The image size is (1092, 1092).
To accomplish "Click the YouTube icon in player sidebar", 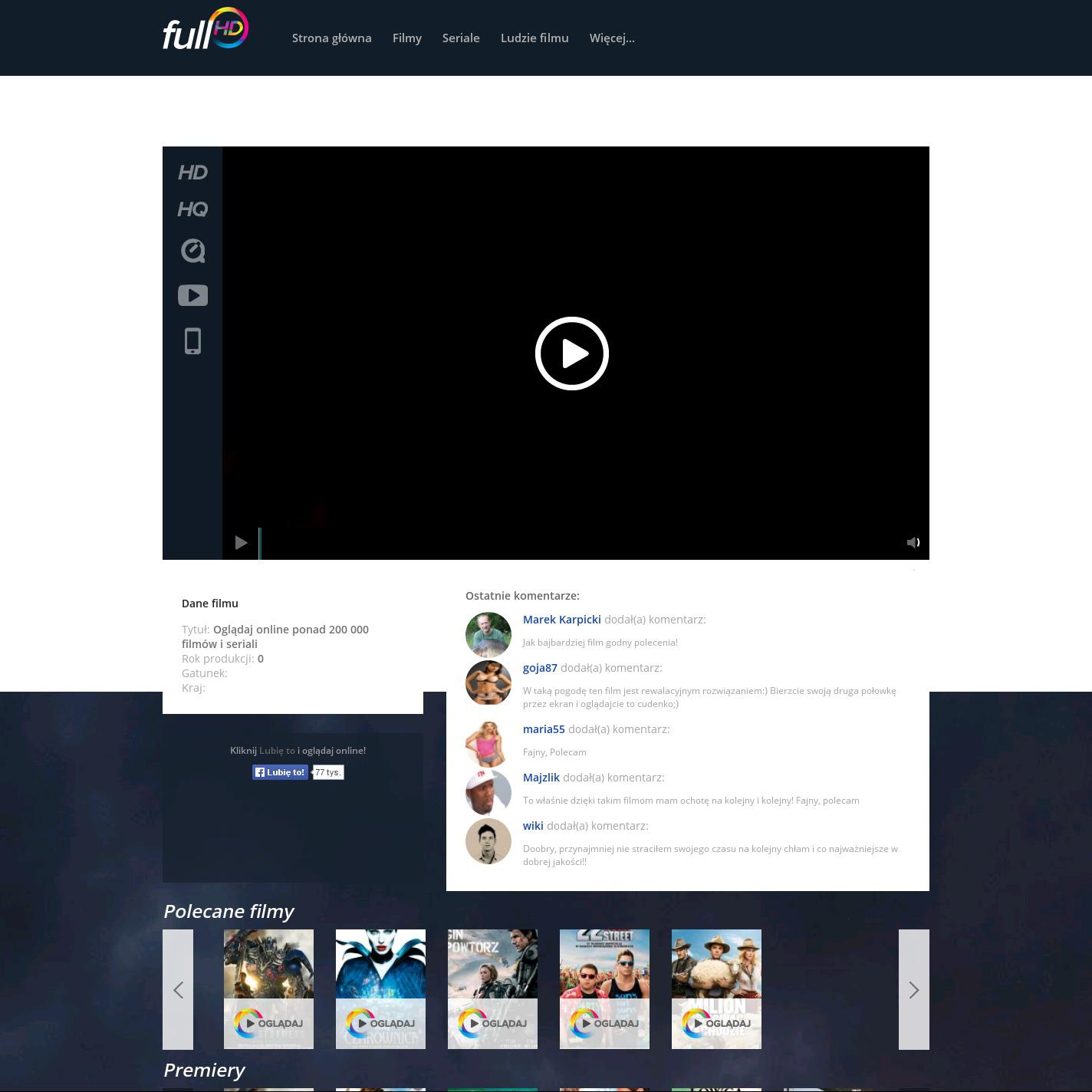I will [x=192, y=295].
